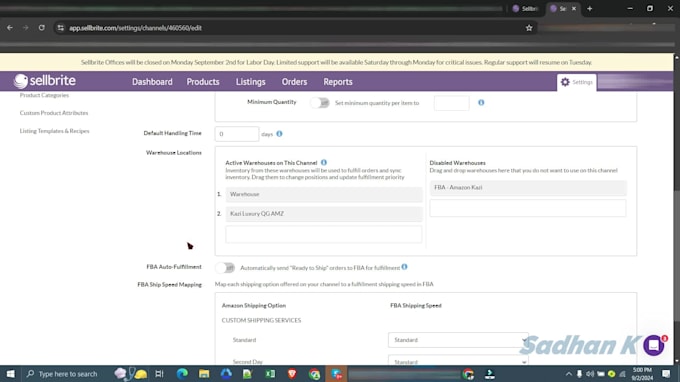Open the notification center icon
This screenshot has height=382, width=680.
pos(667,374)
